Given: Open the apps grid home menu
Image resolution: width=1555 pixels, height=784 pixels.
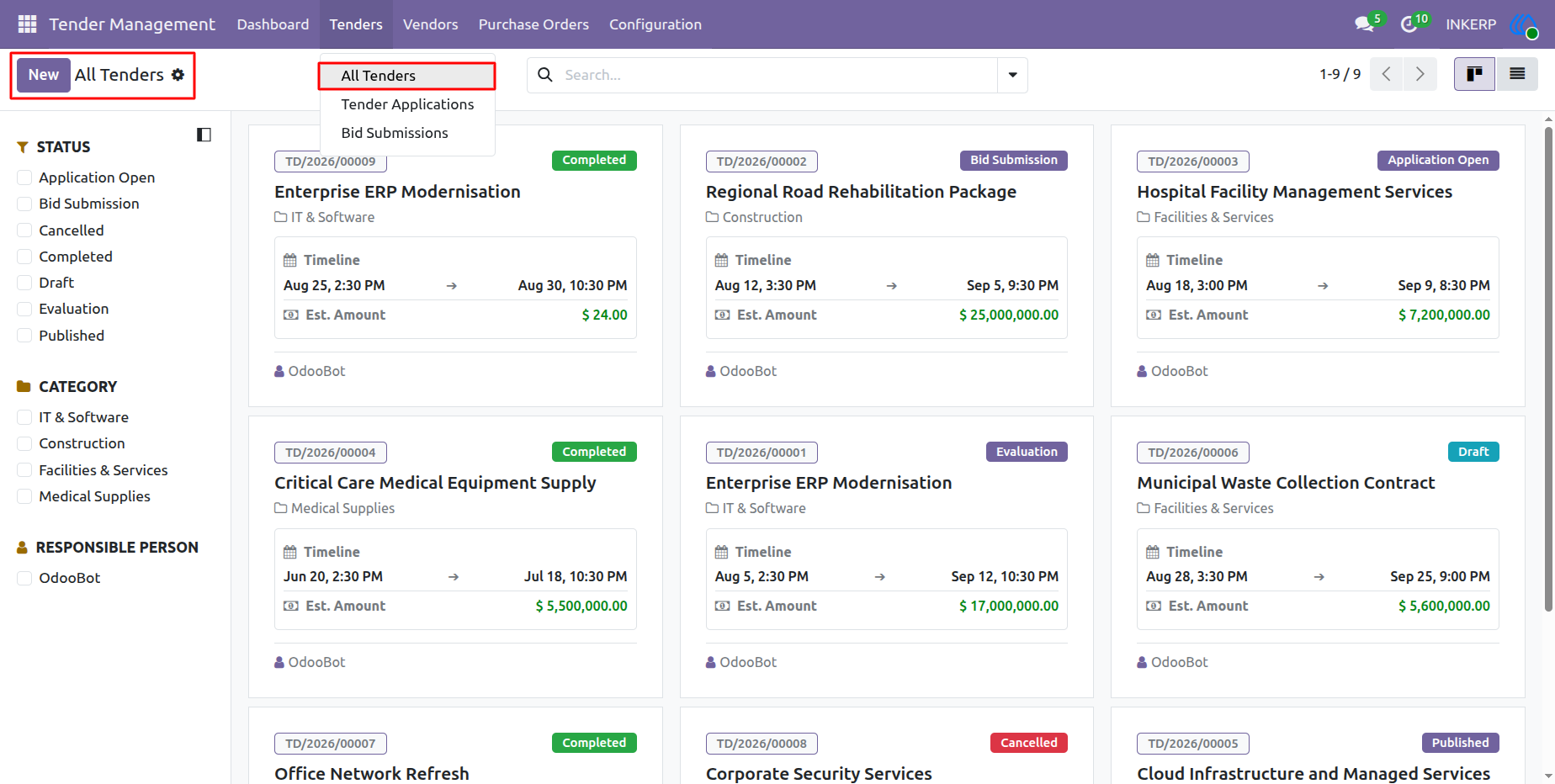Looking at the screenshot, I should (27, 24).
